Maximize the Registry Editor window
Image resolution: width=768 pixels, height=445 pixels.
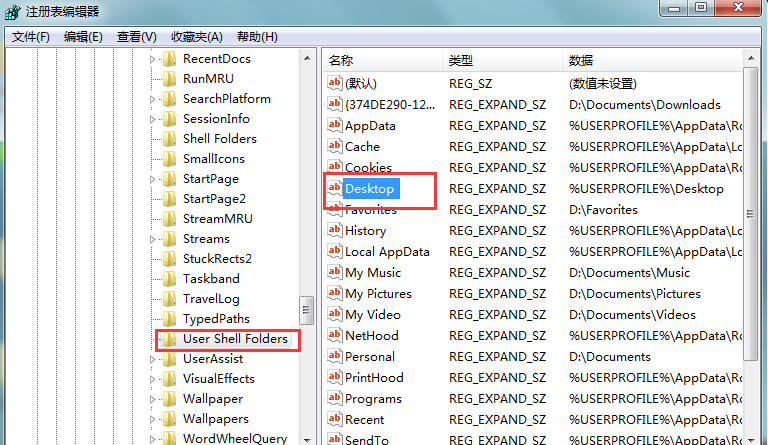[x=701, y=8]
